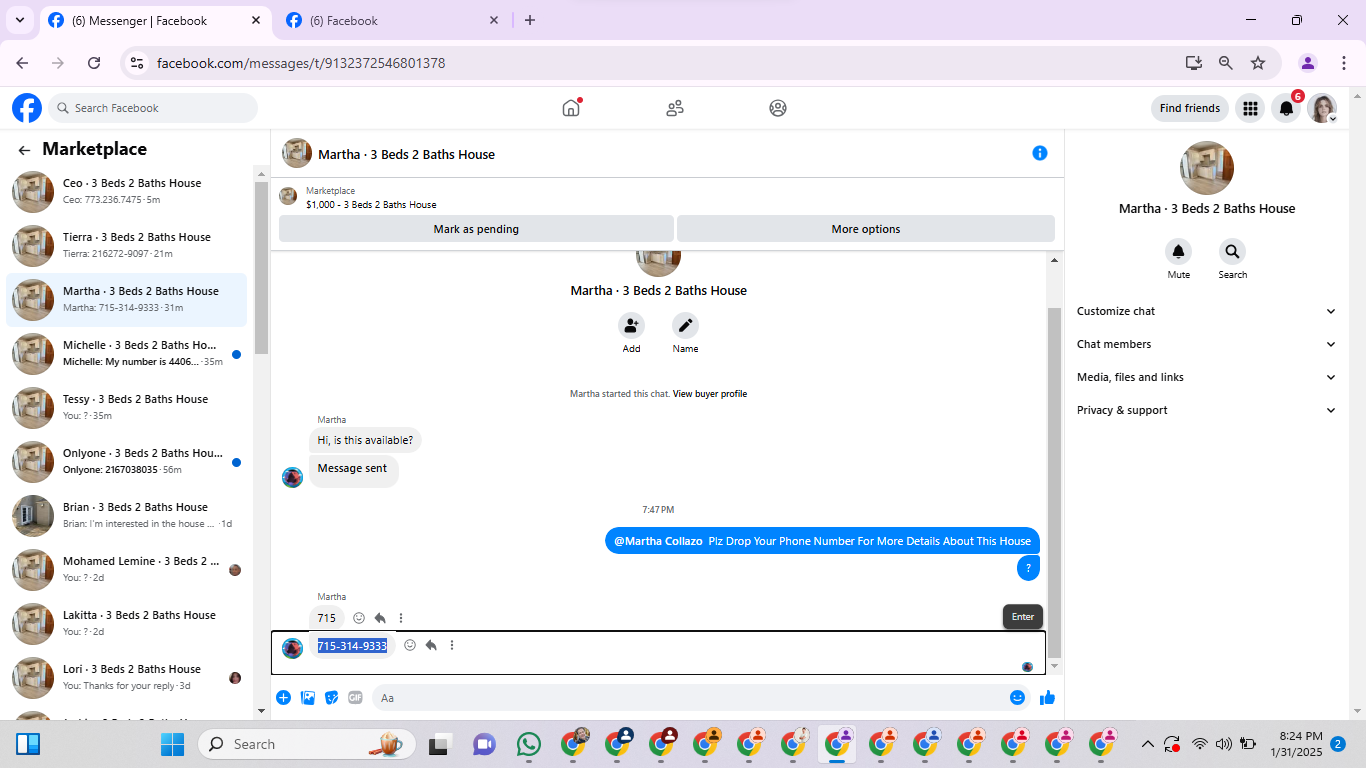Screen dimensions: 1366x768
Task: Click More options button for listing
Action: point(866,229)
